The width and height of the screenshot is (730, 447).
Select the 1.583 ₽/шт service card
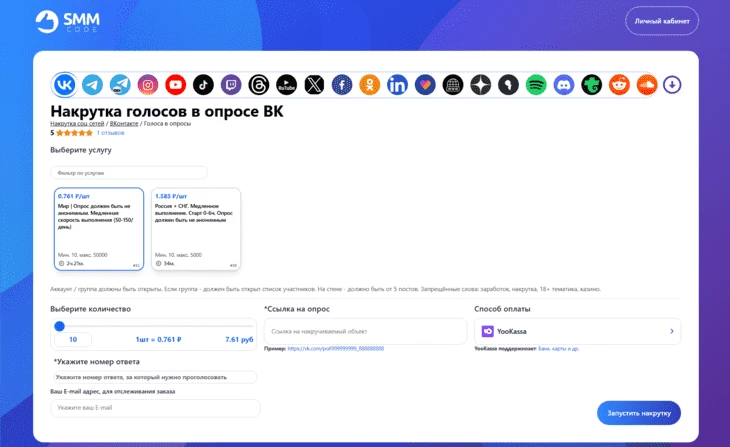pyautogui.click(x=196, y=229)
